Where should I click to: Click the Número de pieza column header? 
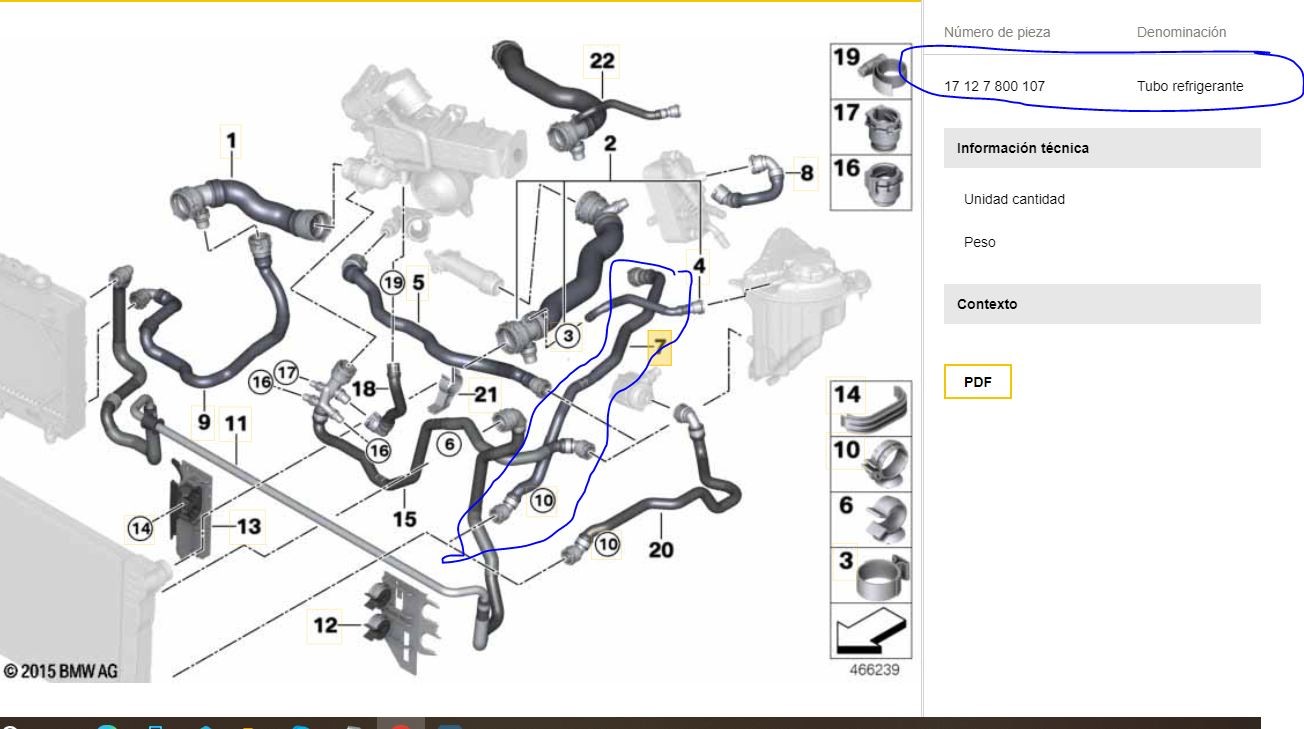(x=997, y=32)
